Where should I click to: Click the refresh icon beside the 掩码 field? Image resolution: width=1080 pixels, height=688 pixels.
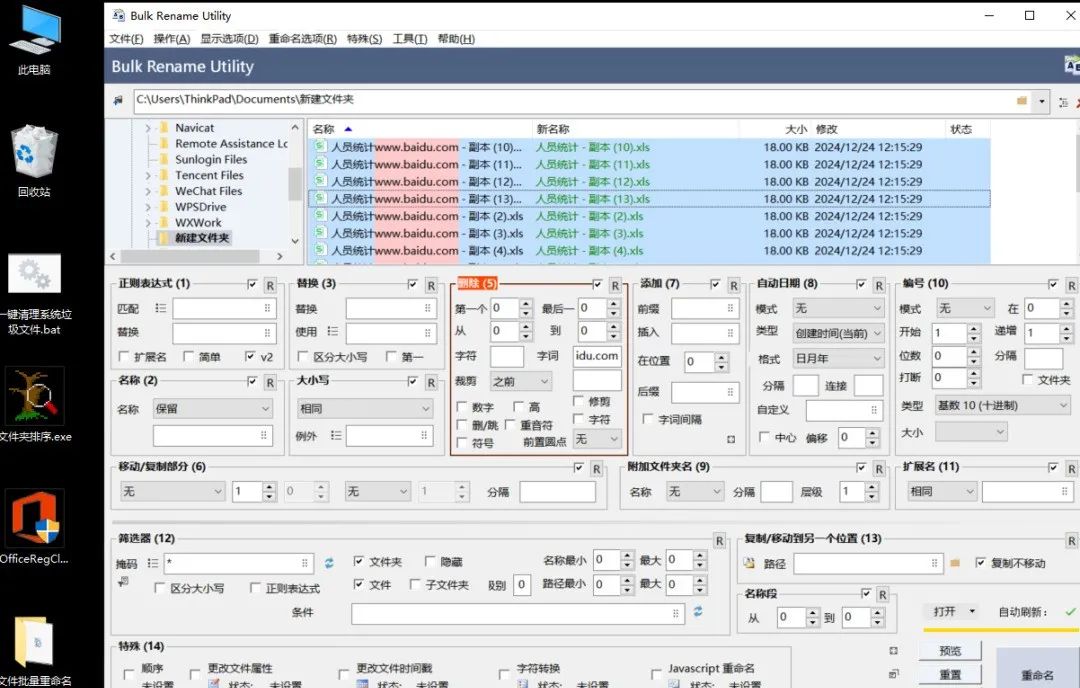point(329,563)
